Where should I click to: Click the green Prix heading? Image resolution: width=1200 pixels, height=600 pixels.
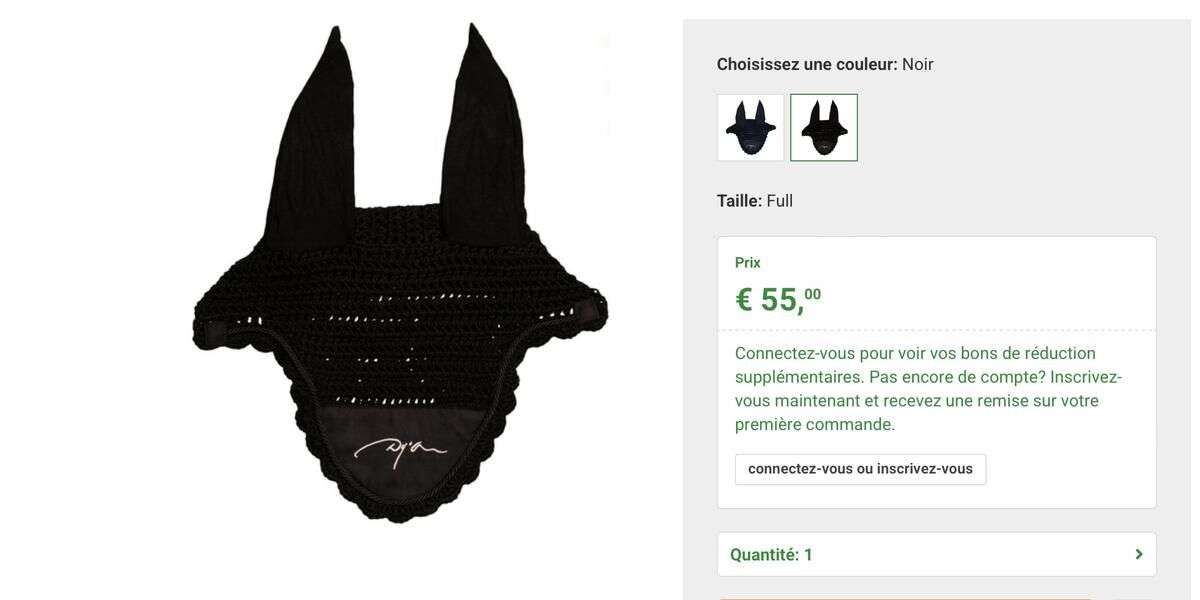748,263
